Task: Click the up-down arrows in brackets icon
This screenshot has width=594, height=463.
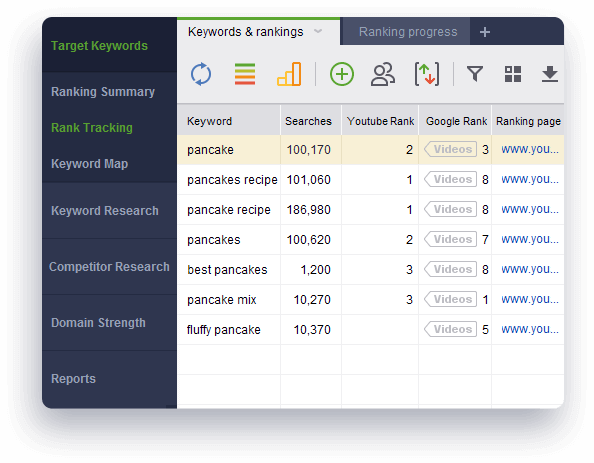Action: (x=427, y=74)
